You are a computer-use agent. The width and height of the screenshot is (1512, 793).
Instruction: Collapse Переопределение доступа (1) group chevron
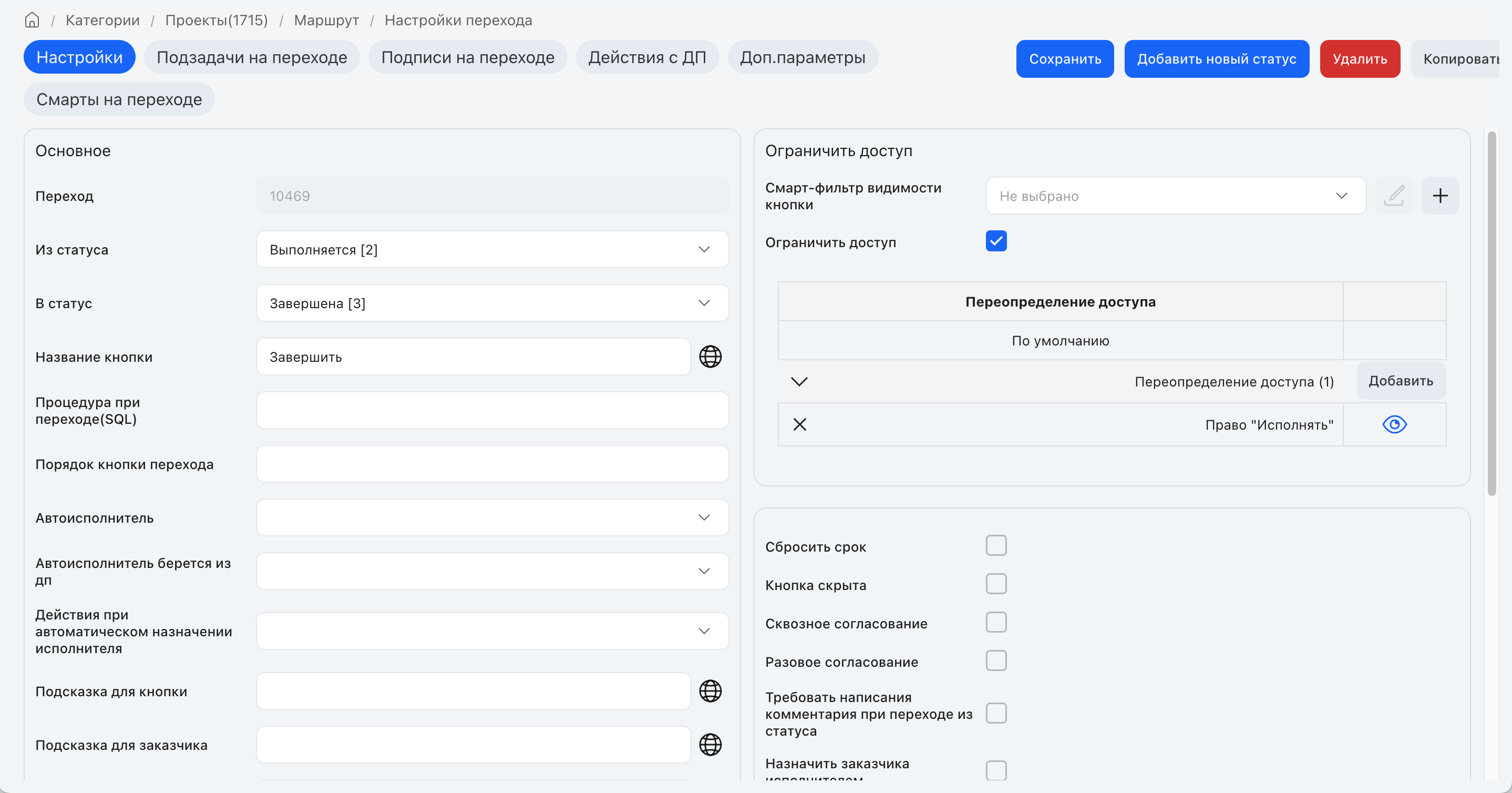[799, 381]
